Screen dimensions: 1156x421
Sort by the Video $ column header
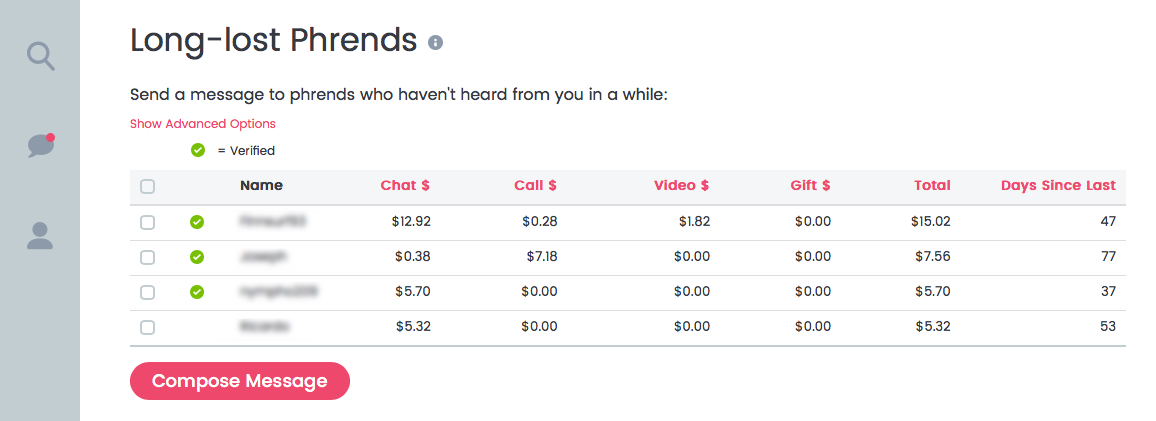(681, 186)
